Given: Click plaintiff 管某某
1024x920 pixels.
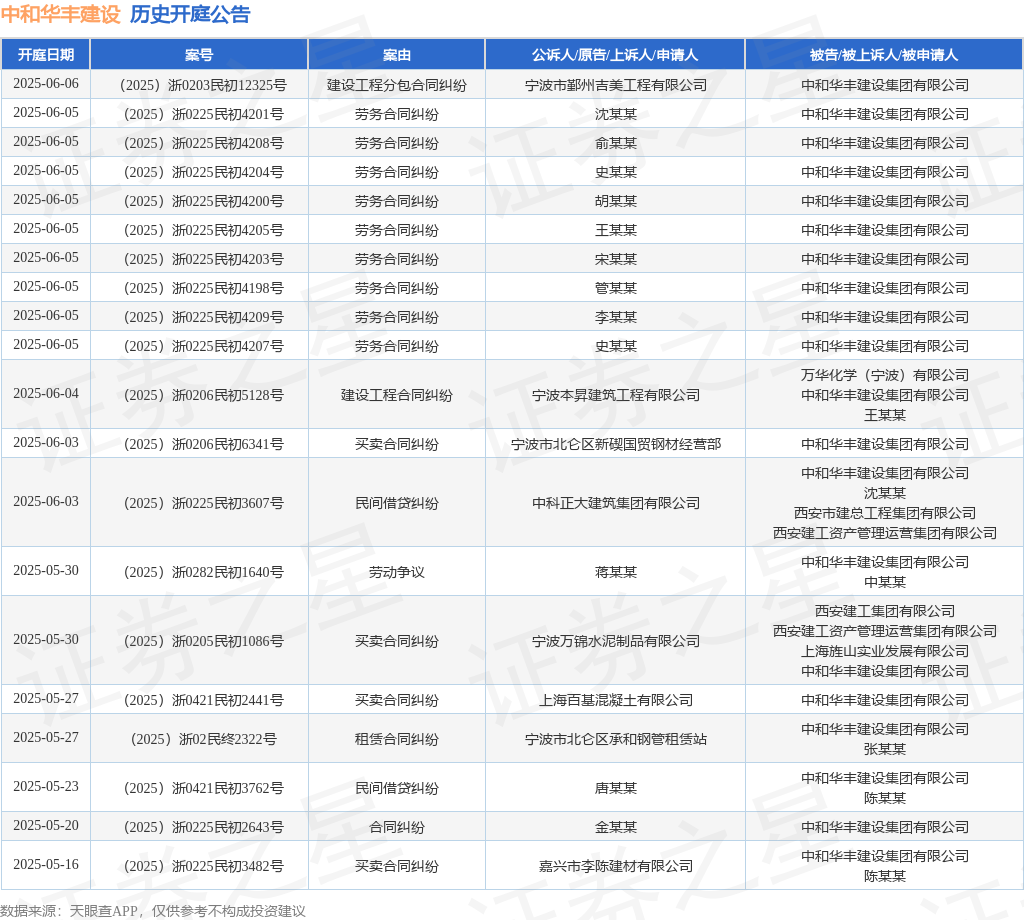Looking at the screenshot, I should (x=615, y=288).
